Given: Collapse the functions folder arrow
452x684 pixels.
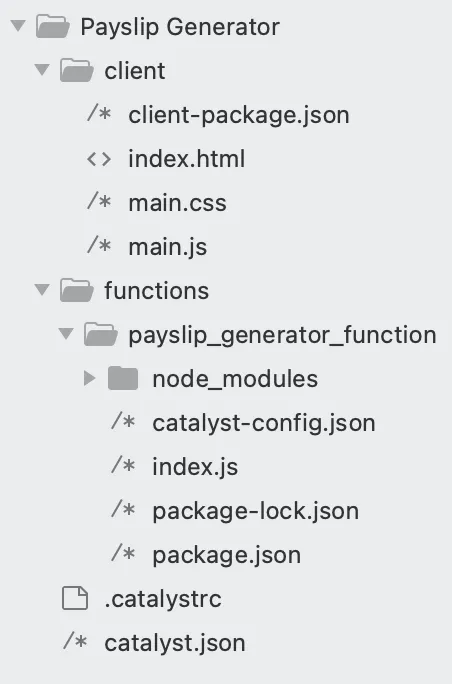Looking at the screenshot, I should (x=42, y=290).
